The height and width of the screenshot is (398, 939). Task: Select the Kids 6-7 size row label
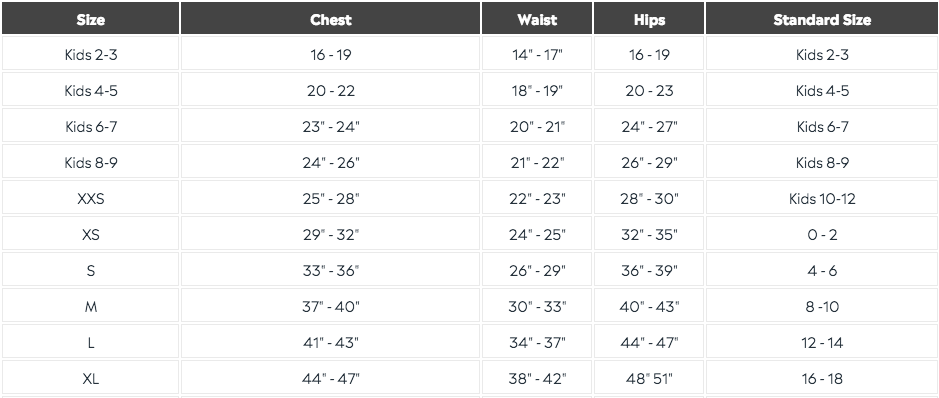pos(90,126)
